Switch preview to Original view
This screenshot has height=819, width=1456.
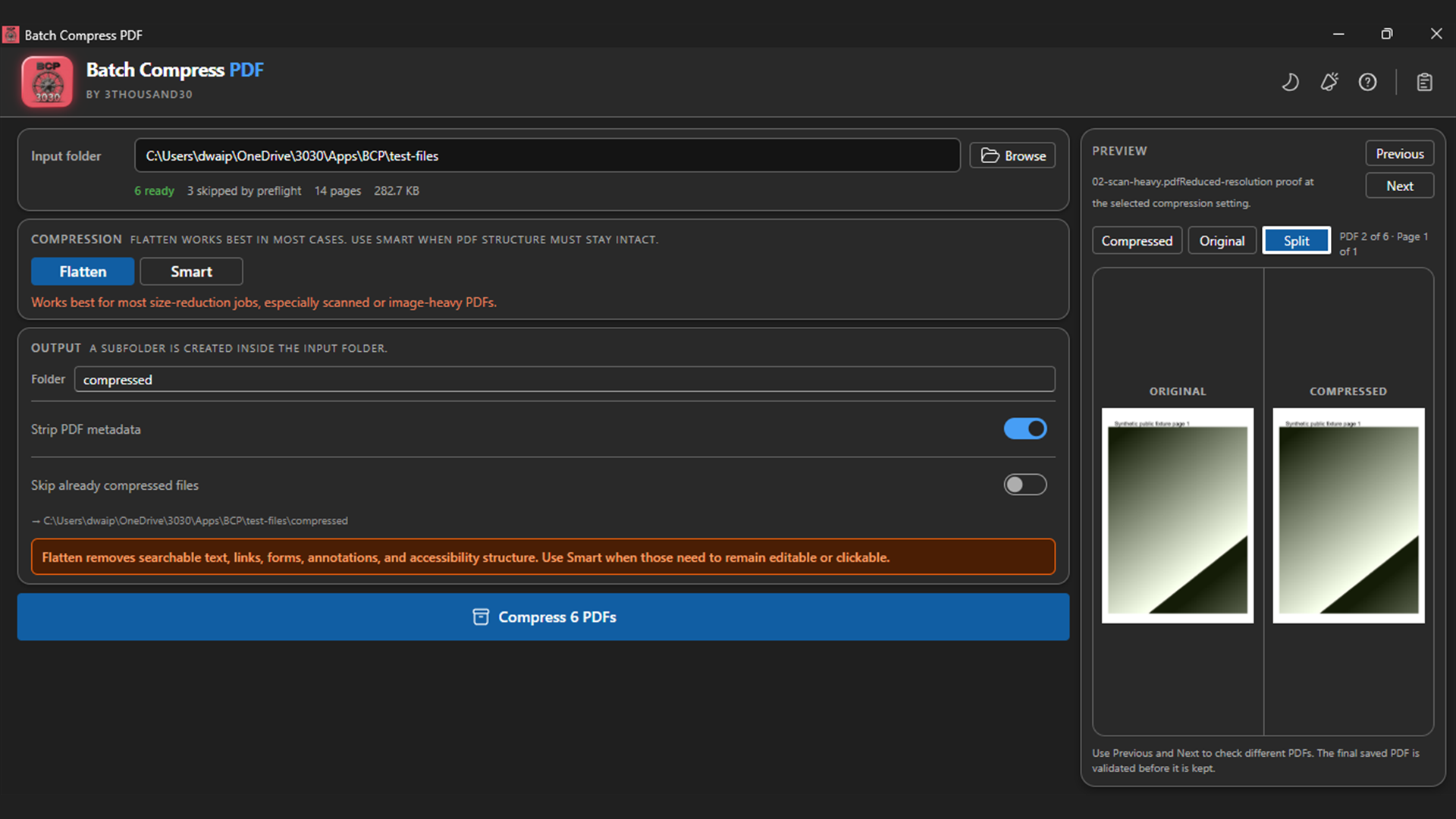click(x=1222, y=240)
